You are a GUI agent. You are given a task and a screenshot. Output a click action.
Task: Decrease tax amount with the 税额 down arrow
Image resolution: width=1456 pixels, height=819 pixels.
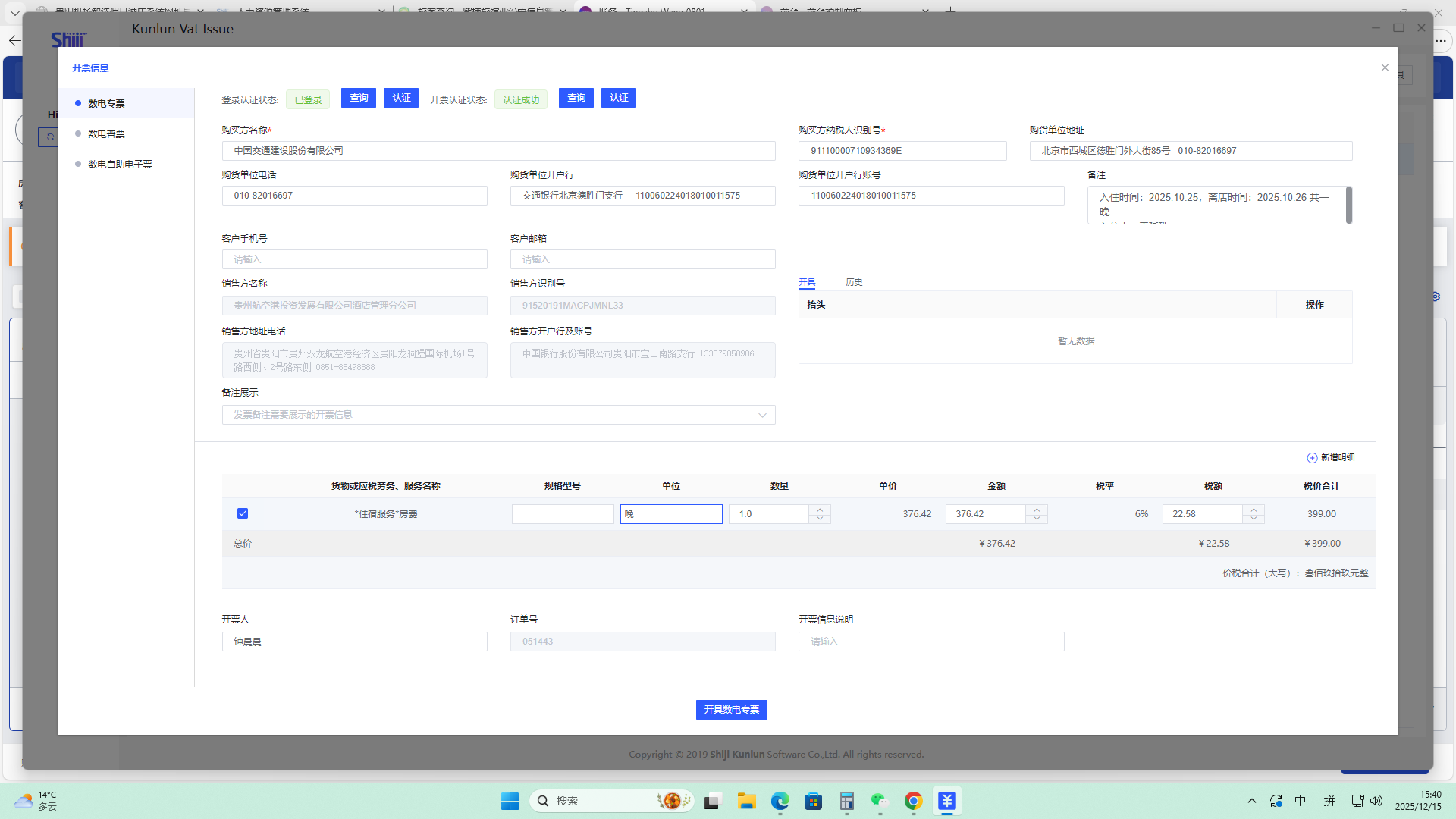(x=1254, y=519)
